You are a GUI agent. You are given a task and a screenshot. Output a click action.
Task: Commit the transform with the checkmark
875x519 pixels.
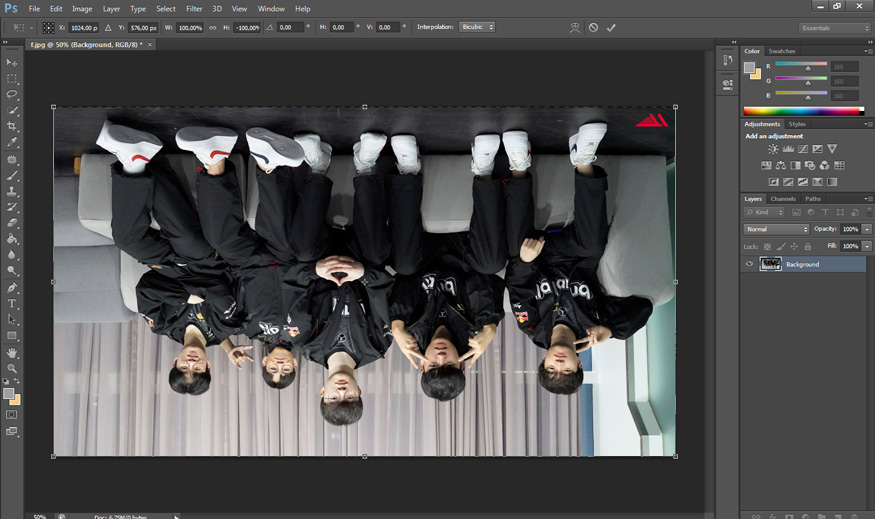(611, 28)
